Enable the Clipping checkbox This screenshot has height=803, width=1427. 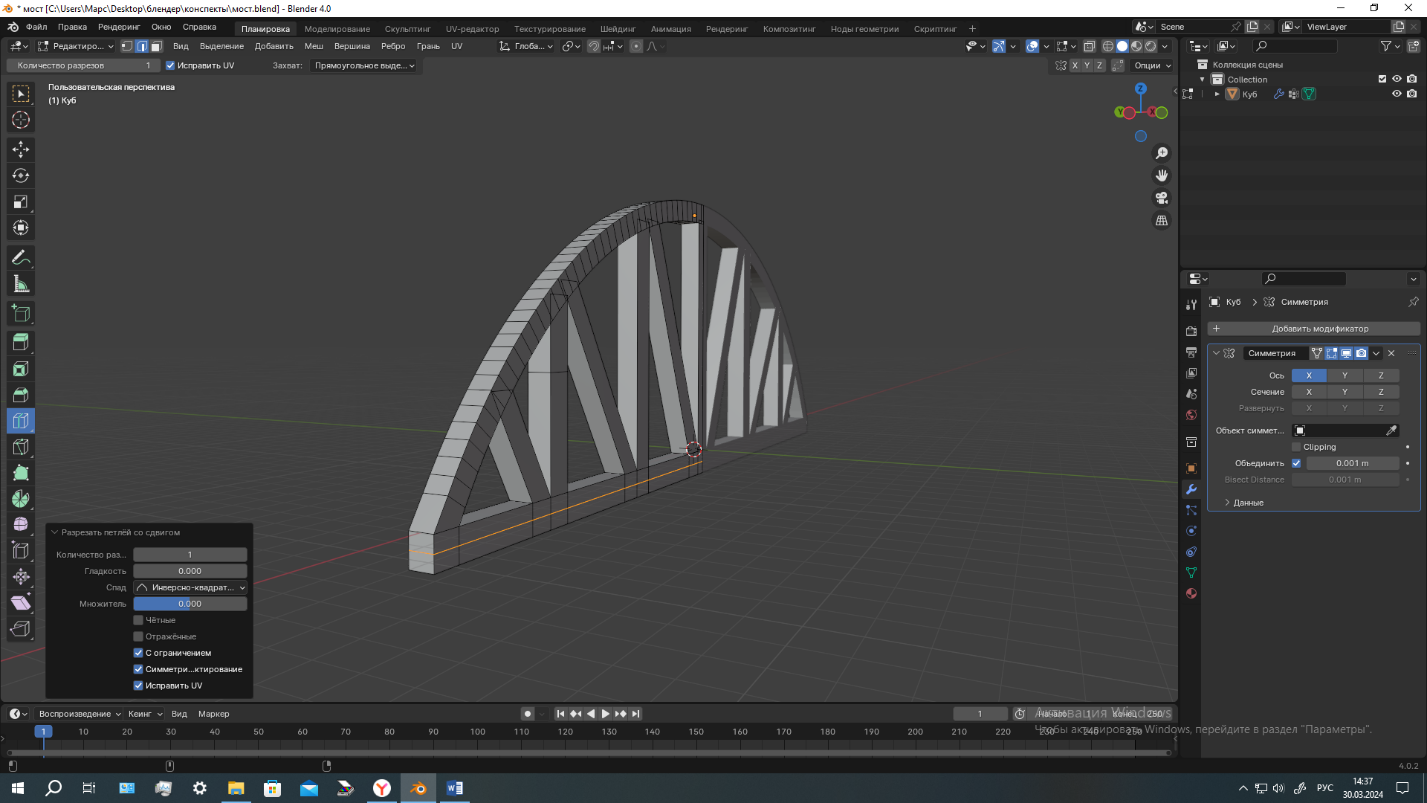click(x=1297, y=447)
